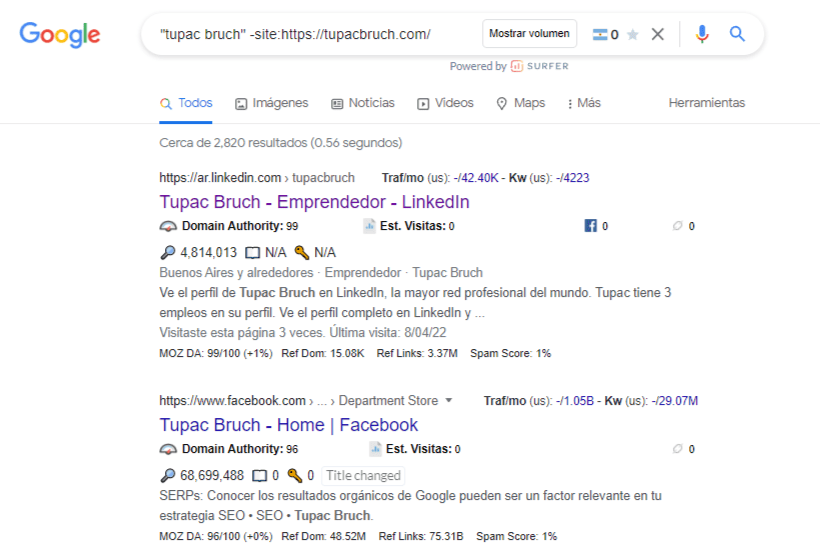Submit search with magnifying glass icon
This screenshot has height=557, width=820.
[x=737, y=34]
